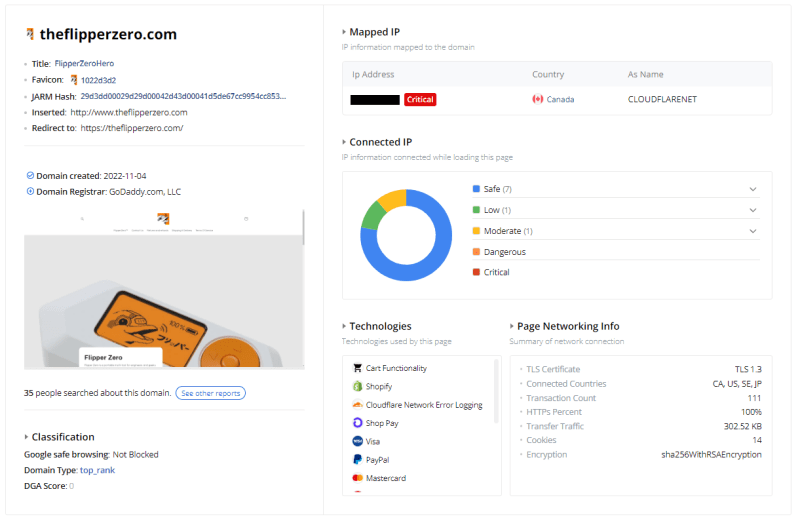Click the Cloudflare Network Error Logging icon
The width and height of the screenshot is (800, 523).
358,405
